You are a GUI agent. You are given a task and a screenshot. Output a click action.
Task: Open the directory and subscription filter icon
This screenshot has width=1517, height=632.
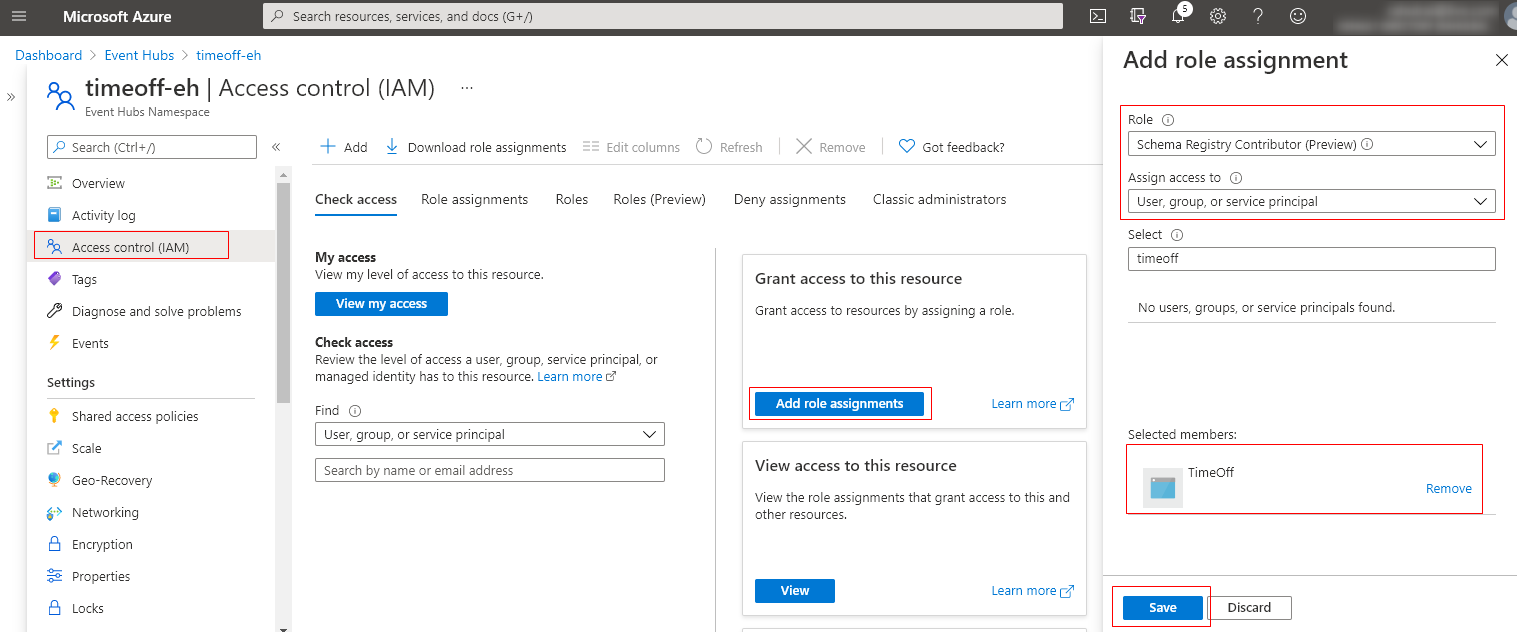pyautogui.click(x=1137, y=16)
